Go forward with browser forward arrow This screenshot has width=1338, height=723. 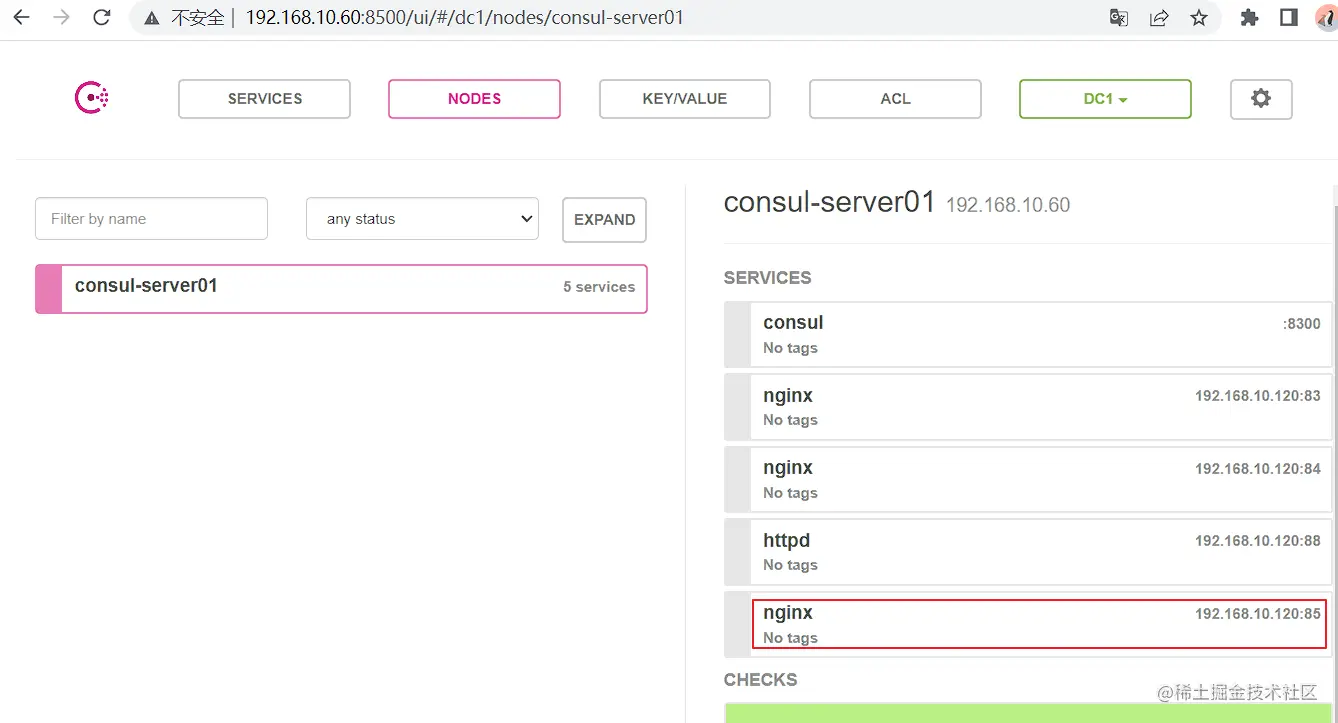point(61,17)
